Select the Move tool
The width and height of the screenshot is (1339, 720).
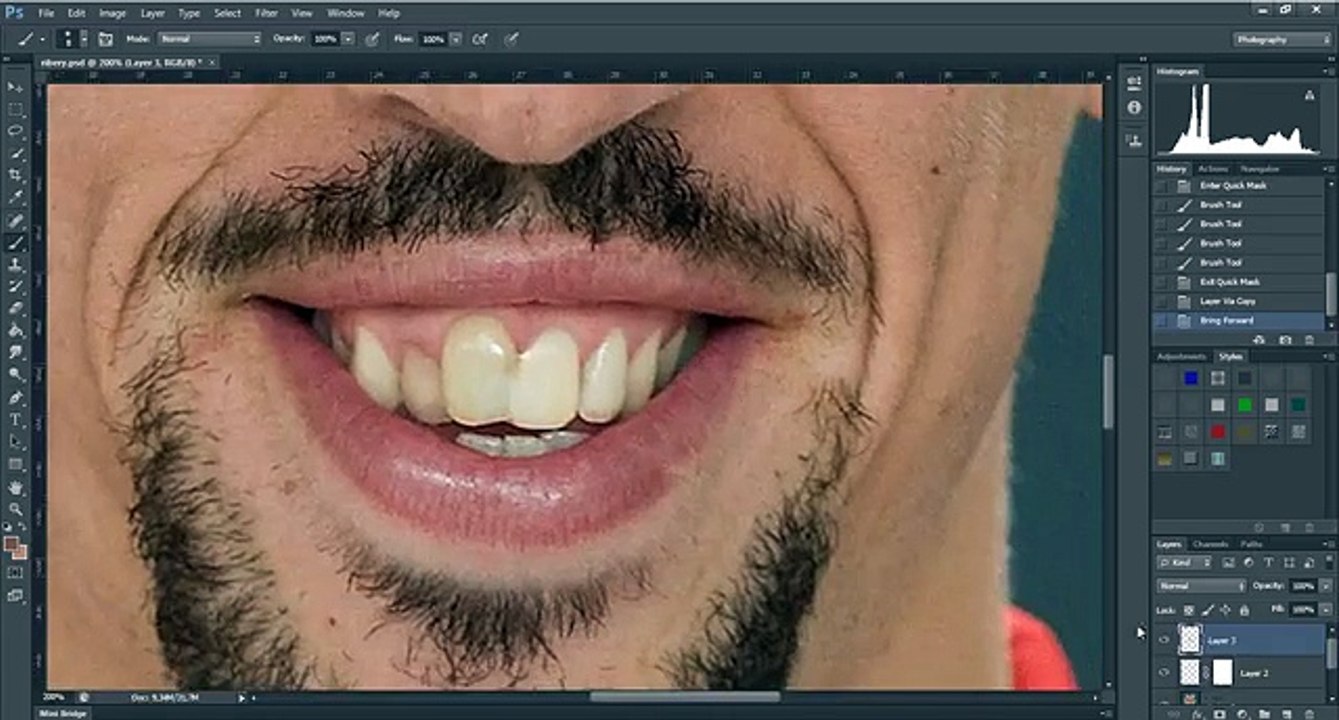pos(15,88)
